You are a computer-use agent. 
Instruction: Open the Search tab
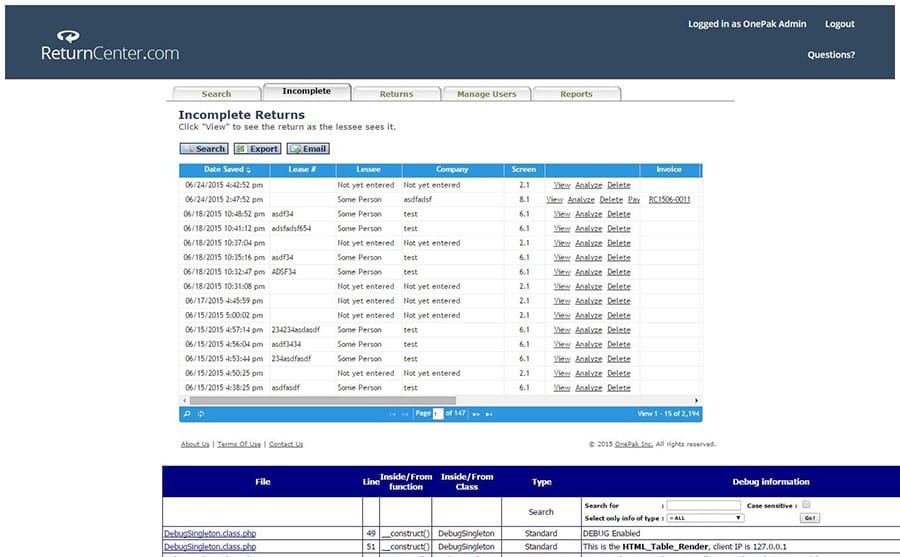click(x=216, y=94)
